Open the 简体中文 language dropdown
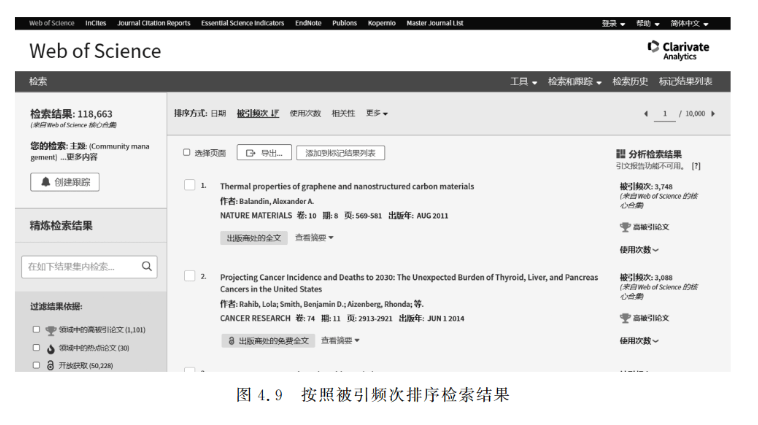Image resolution: width=758 pixels, height=425 pixels. coord(689,23)
